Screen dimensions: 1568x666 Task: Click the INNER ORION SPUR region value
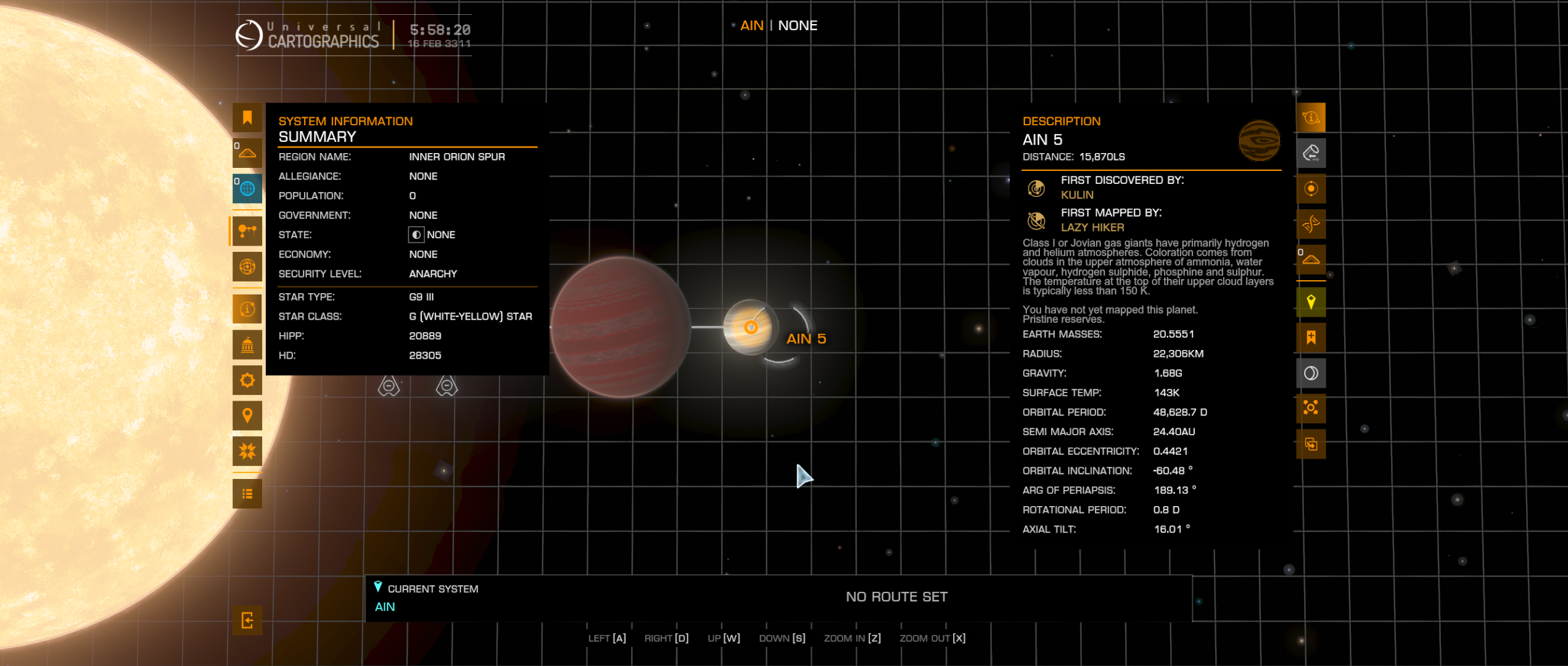coord(456,157)
